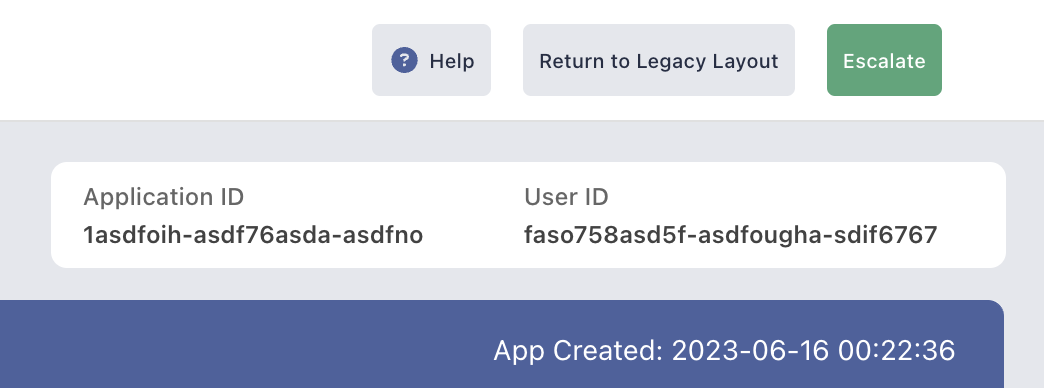The image size is (1044, 388).
Task: Select the User ID label
Action: click(x=566, y=197)
